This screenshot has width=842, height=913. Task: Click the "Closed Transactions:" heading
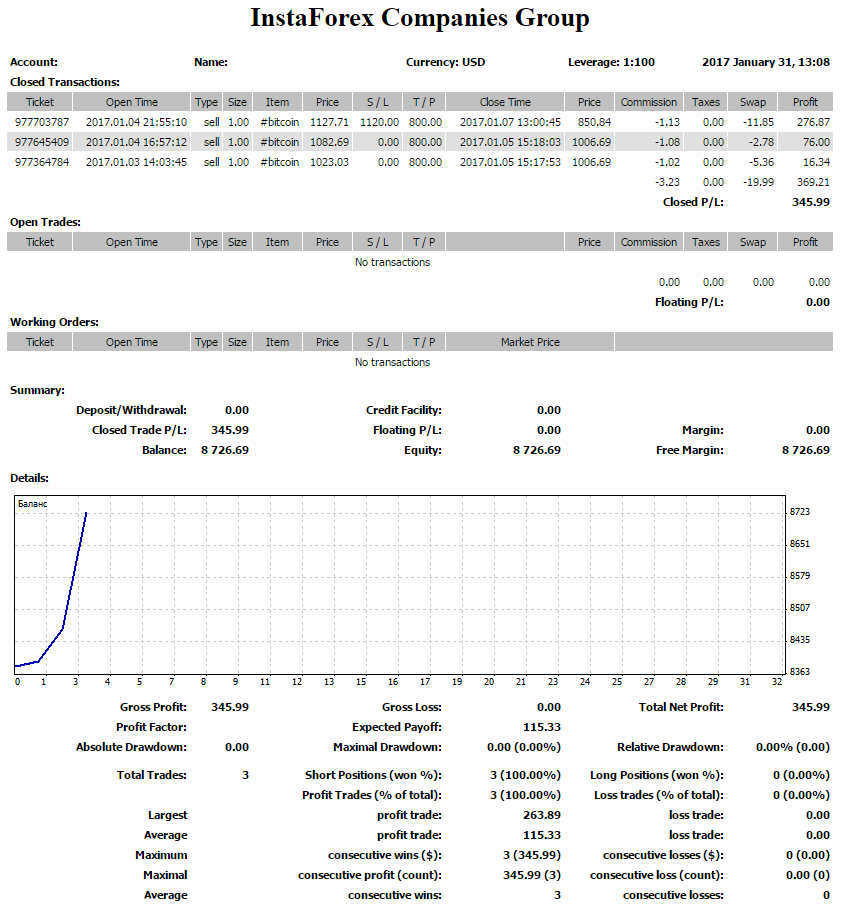[65, 82]
